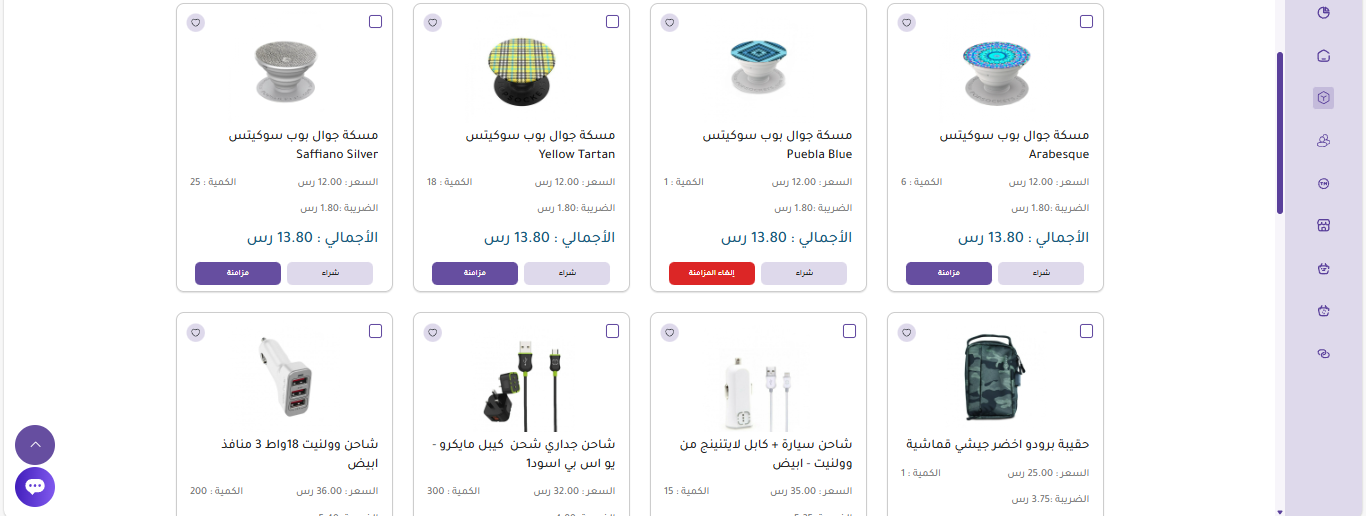
Task: Select the Puebla Blue product checkbox
Action: [x=849, y=22]
